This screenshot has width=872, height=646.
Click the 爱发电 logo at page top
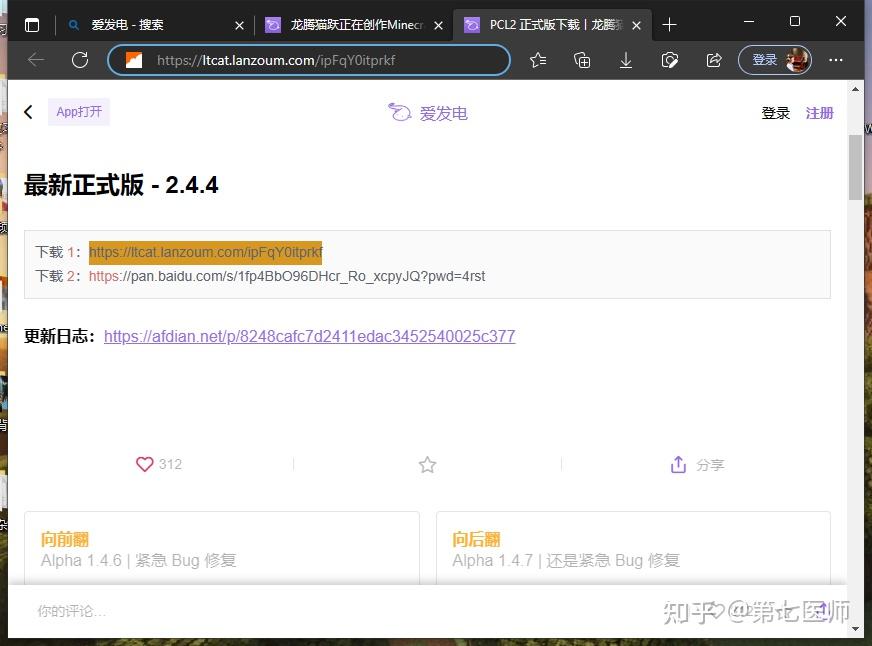click(x=428, y=113)
